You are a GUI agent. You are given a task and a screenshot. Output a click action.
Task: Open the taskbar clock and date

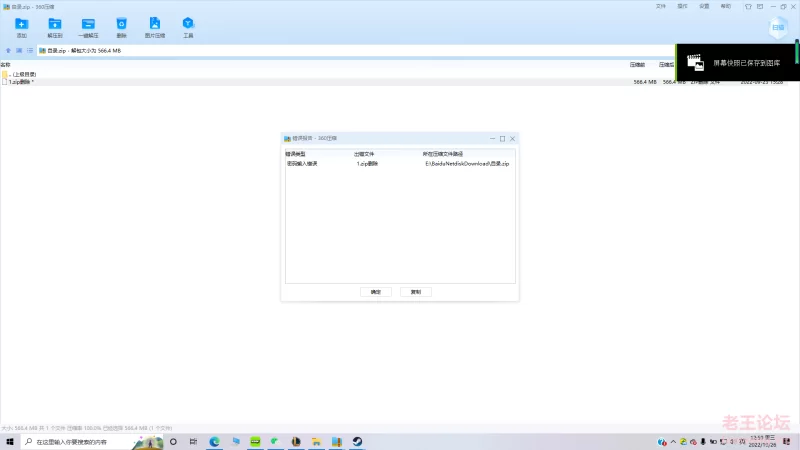tap(762, 441)
